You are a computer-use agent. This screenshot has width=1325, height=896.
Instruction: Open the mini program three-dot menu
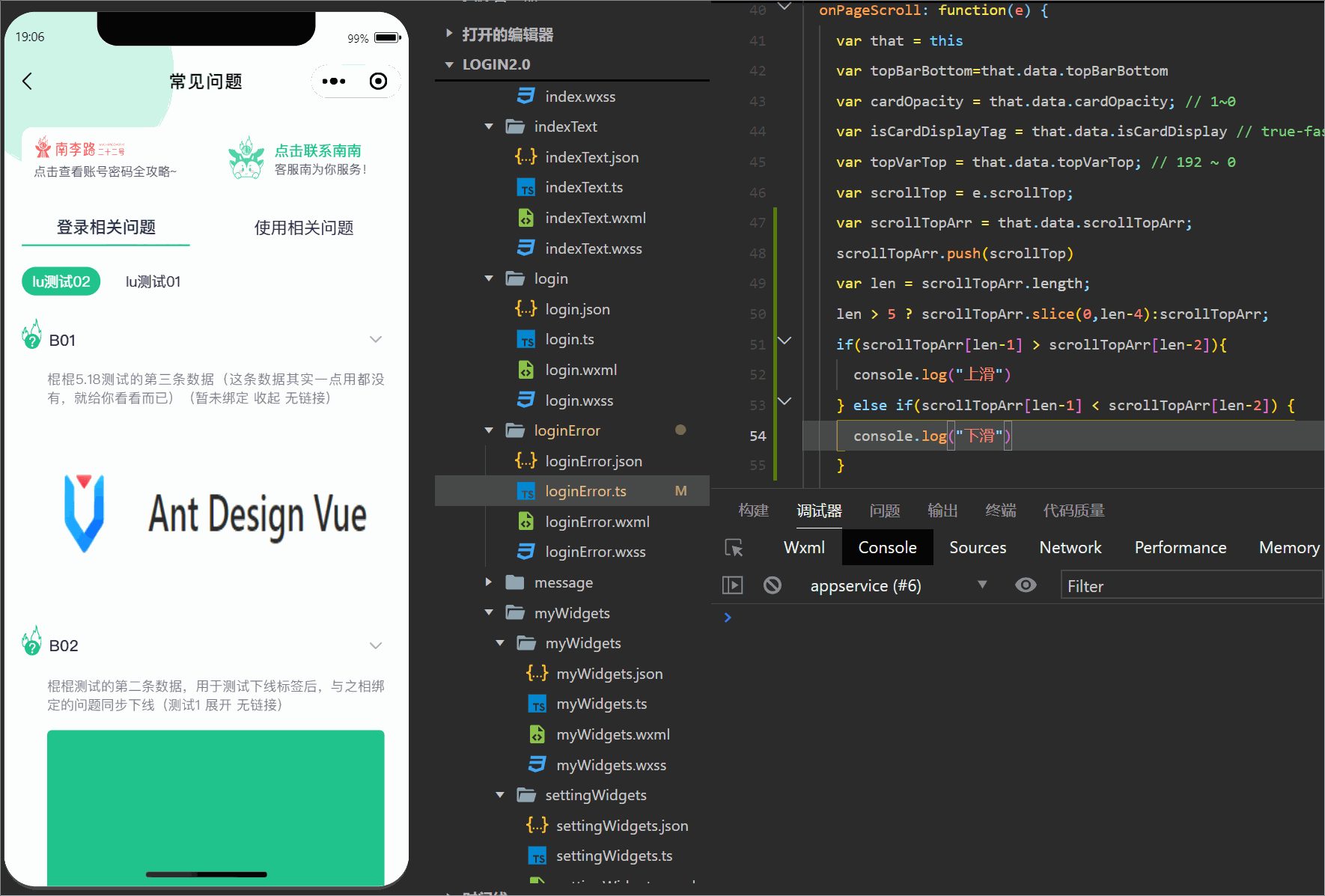click(x=334, y=81)
